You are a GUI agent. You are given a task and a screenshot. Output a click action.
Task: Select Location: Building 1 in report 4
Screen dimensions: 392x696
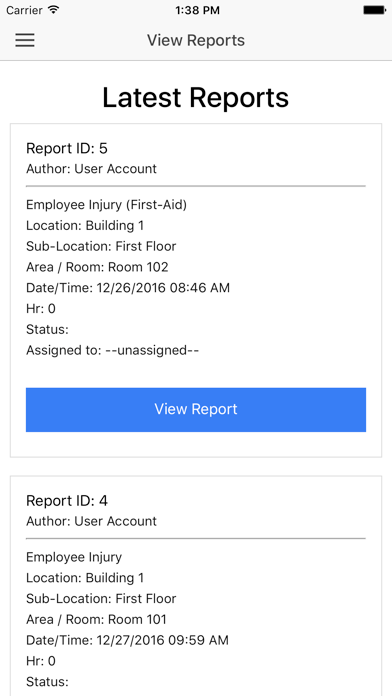click(x=85, y=578)
